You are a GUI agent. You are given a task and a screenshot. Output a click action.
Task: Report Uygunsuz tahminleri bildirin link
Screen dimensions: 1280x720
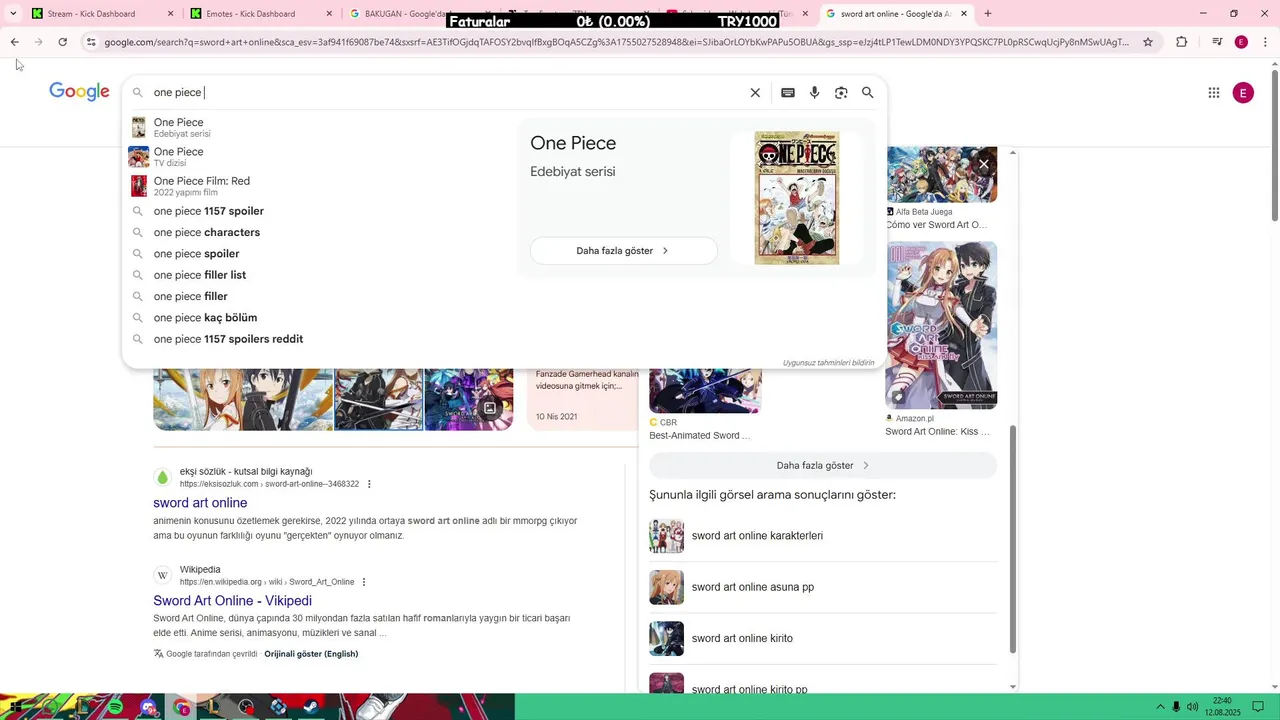coord(828,363)
